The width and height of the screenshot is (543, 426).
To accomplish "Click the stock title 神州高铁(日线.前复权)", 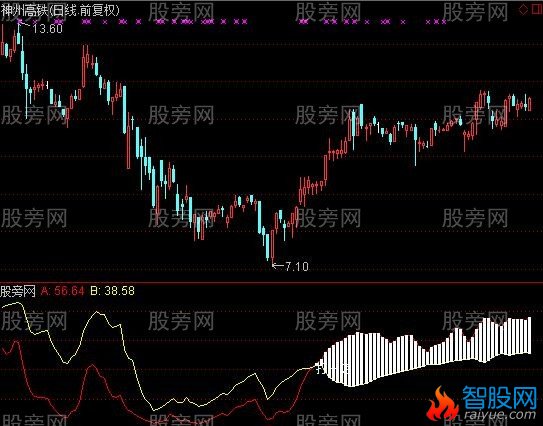I will [60, 10].
